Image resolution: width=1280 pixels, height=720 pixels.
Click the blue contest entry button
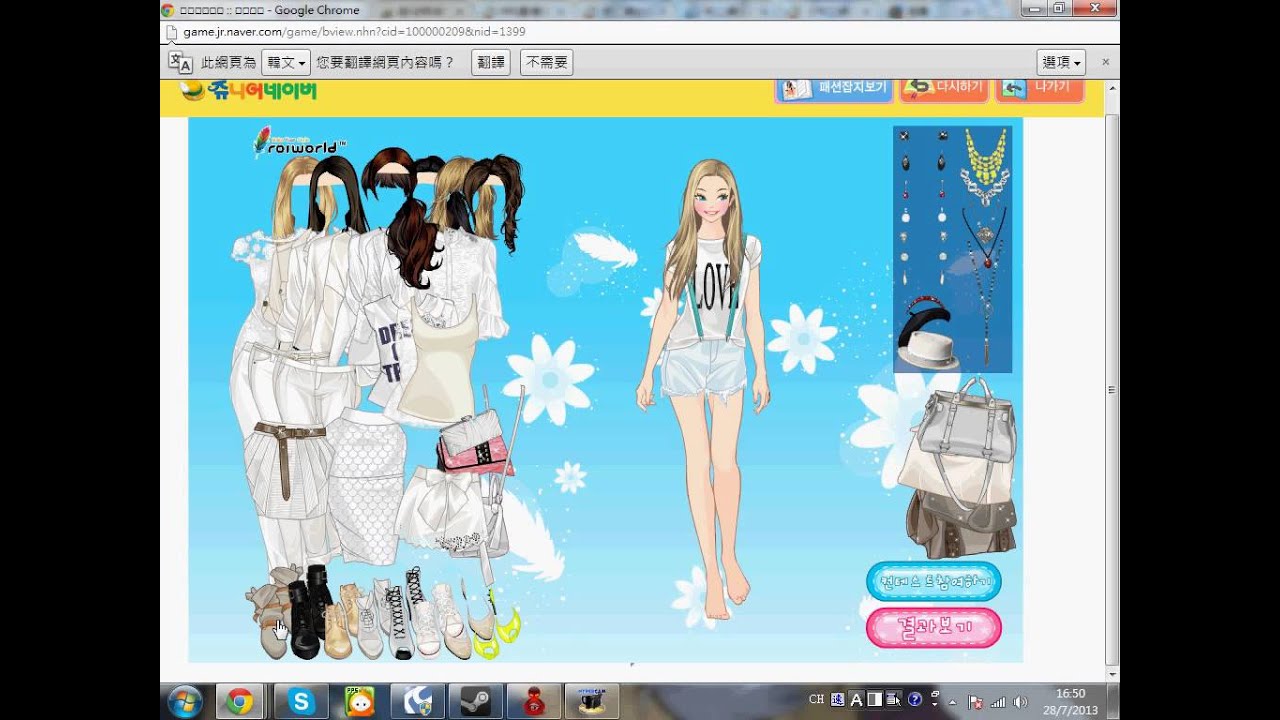933,581
